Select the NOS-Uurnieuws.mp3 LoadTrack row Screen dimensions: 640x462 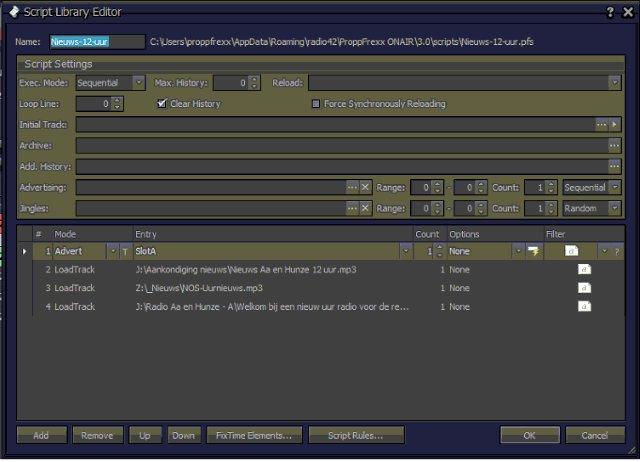(190, 288)
